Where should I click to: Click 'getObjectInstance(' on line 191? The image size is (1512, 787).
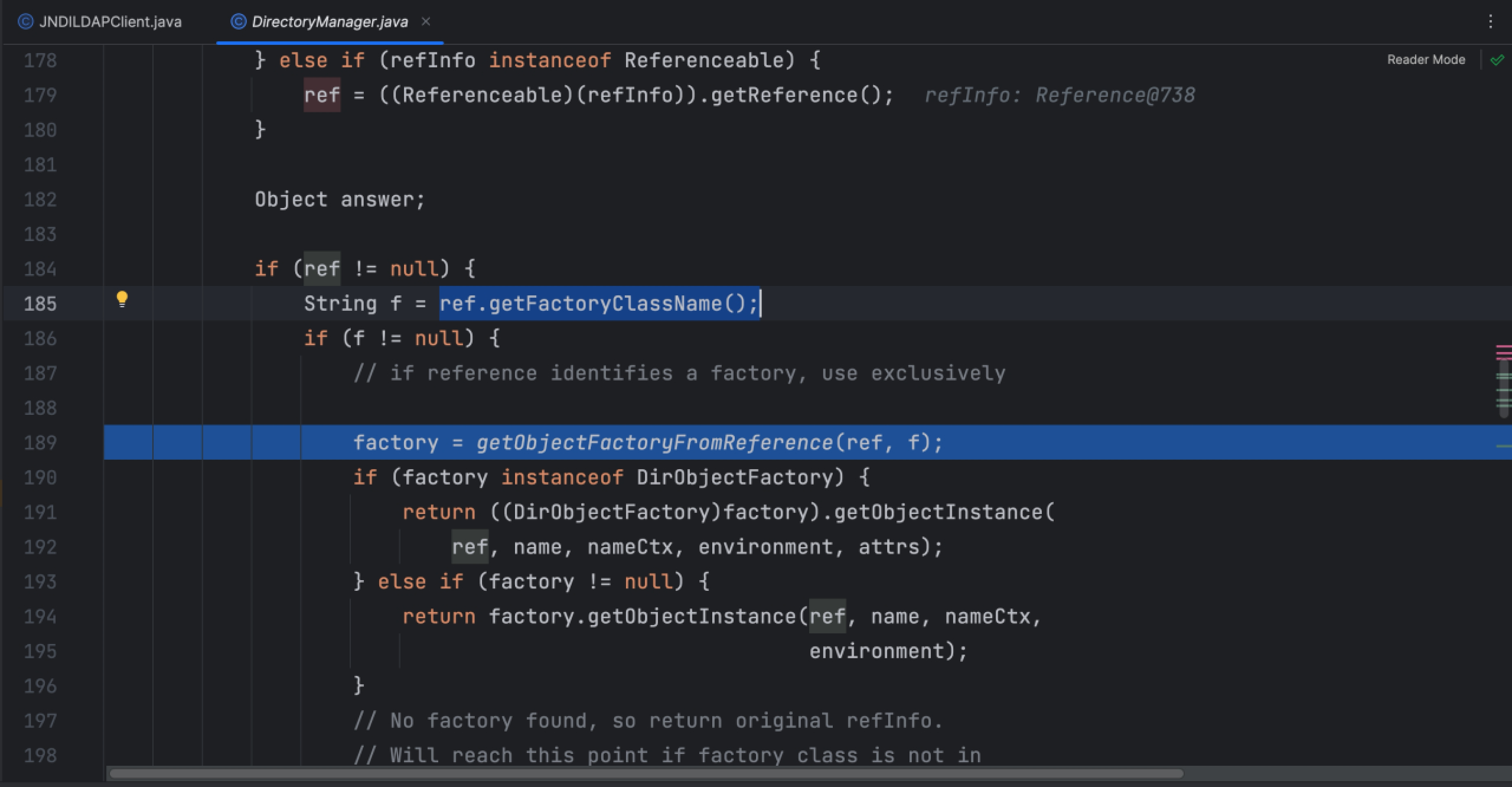click(944, 512)
